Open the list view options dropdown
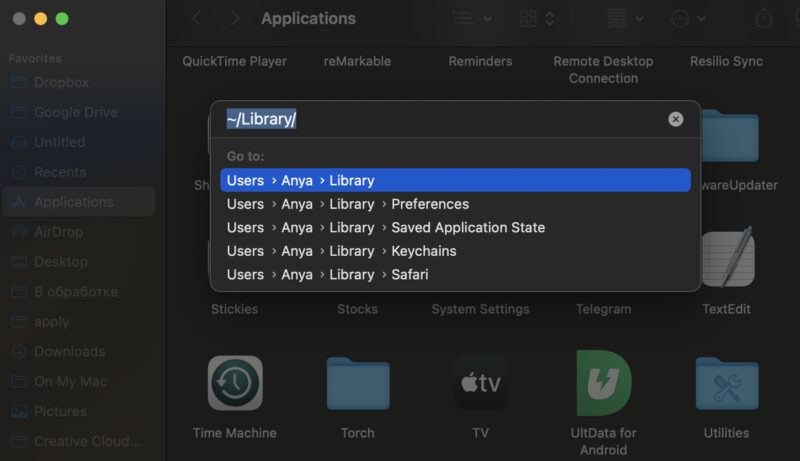800x461 pixels. pos(472,19)
